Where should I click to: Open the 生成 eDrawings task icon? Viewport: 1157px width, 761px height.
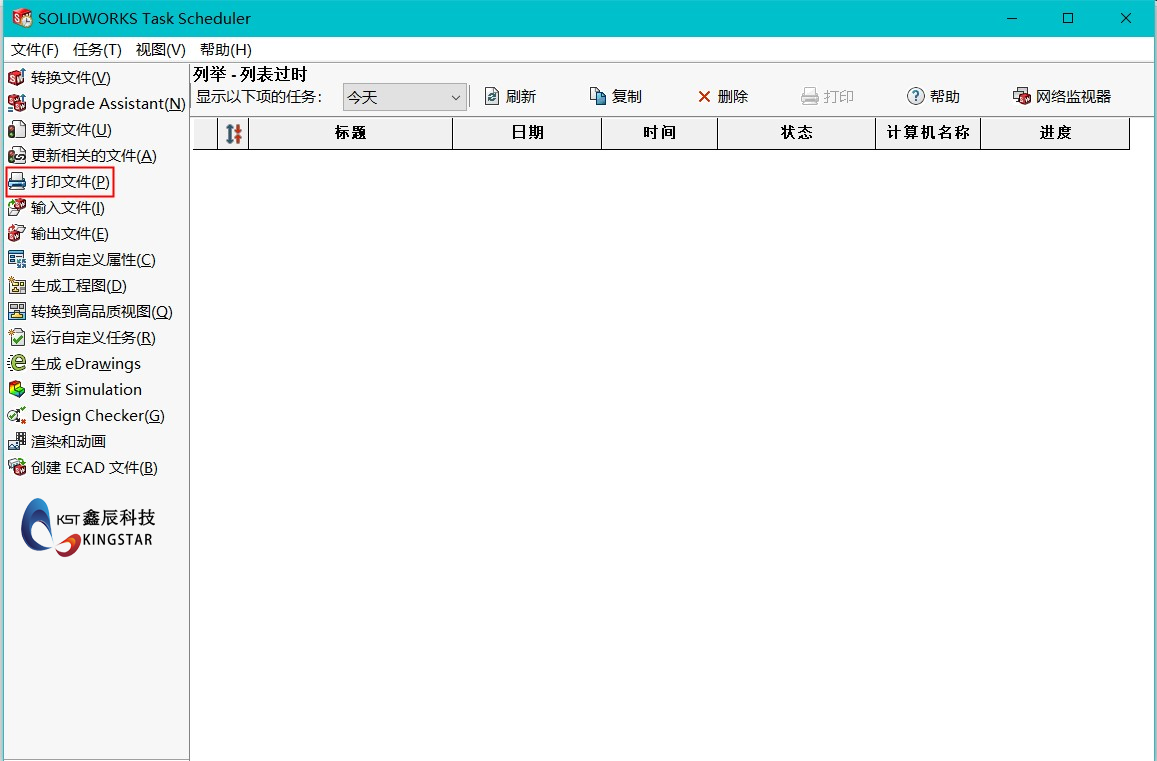(x=16, y=364)
